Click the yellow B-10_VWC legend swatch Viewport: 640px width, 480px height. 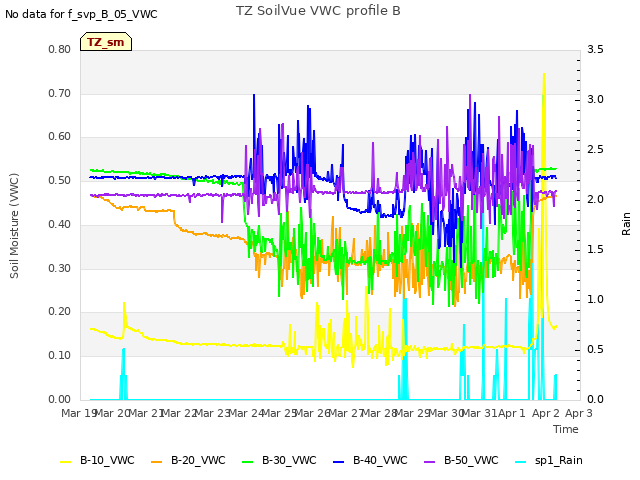[x=66, y=462]
